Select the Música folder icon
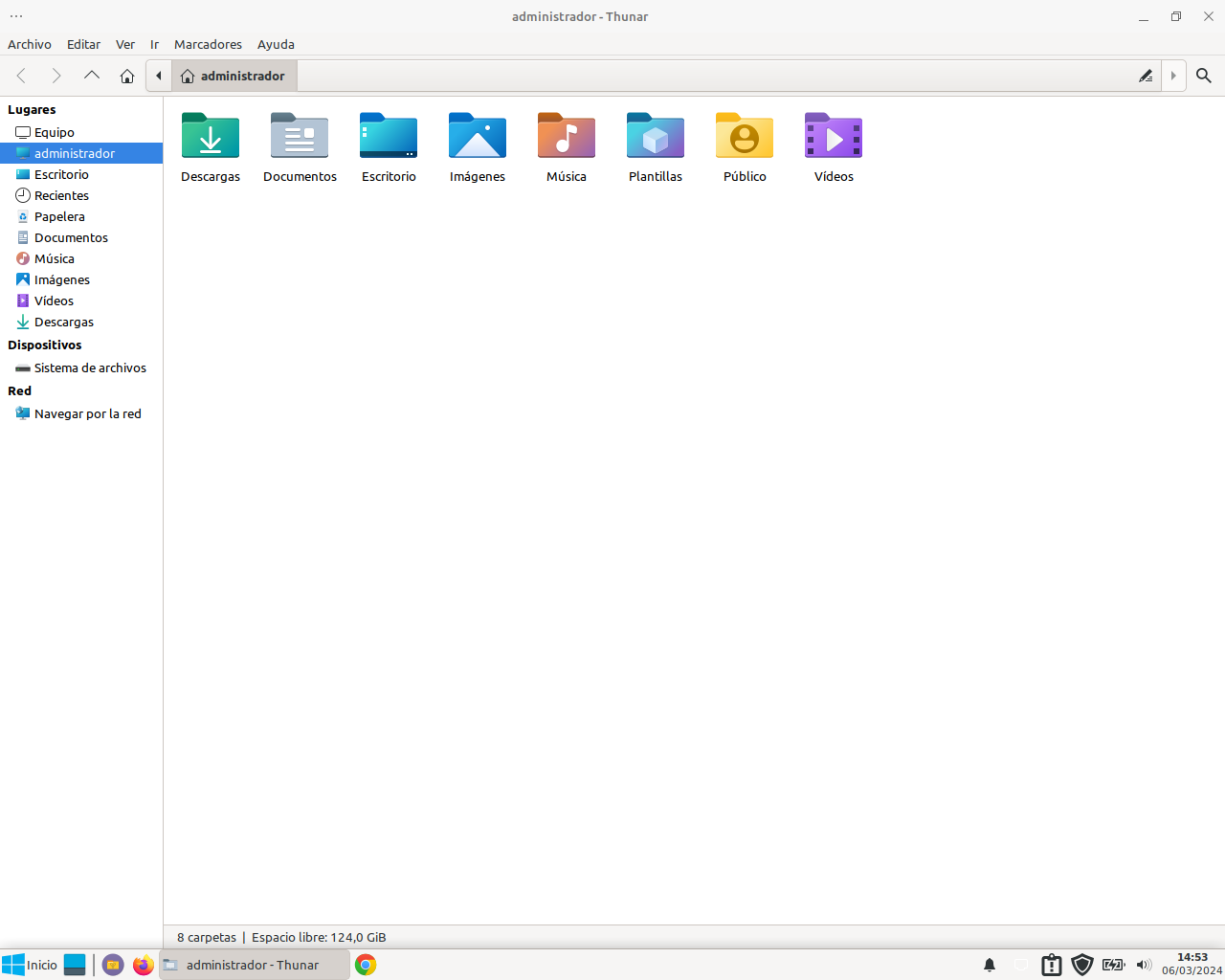Viewport: 1225px width, 980px height. (567, 136)
